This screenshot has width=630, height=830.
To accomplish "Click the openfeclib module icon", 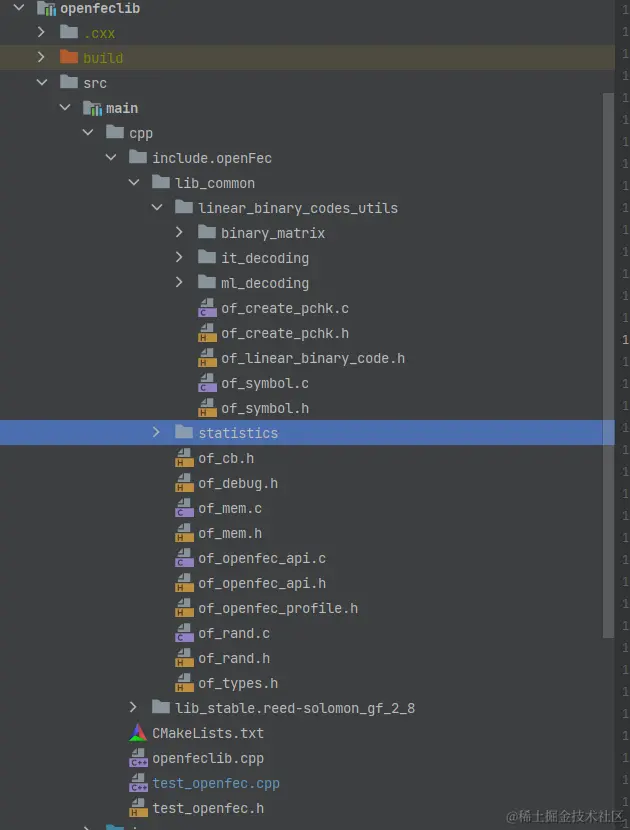I will 46,8.
